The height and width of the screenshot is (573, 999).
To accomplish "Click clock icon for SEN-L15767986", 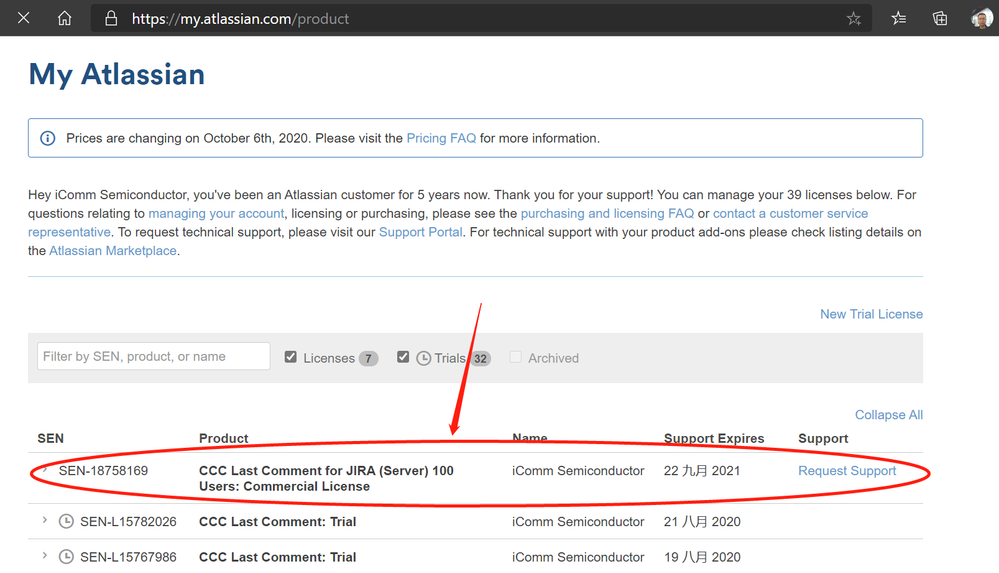I will tap(66, 557).
